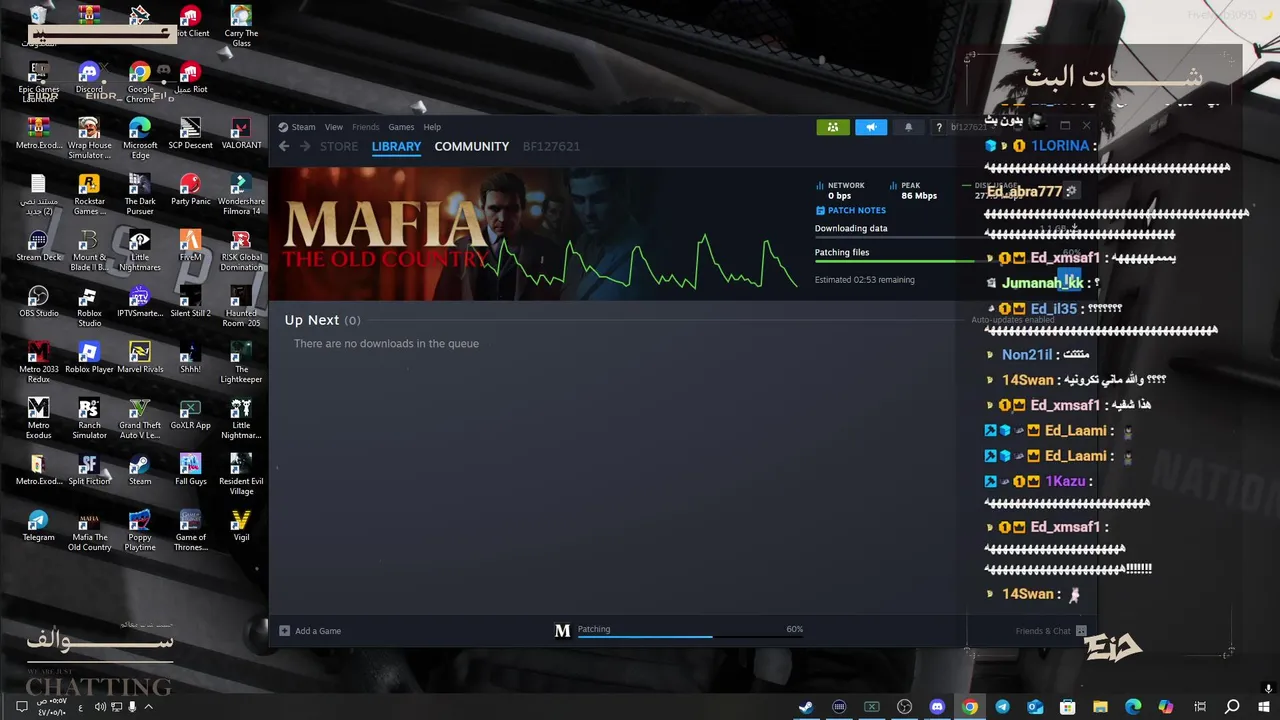The image size is (1280, 720).
Task: Open Roblox Player desktop shortcut
Action: pos(89,358)
